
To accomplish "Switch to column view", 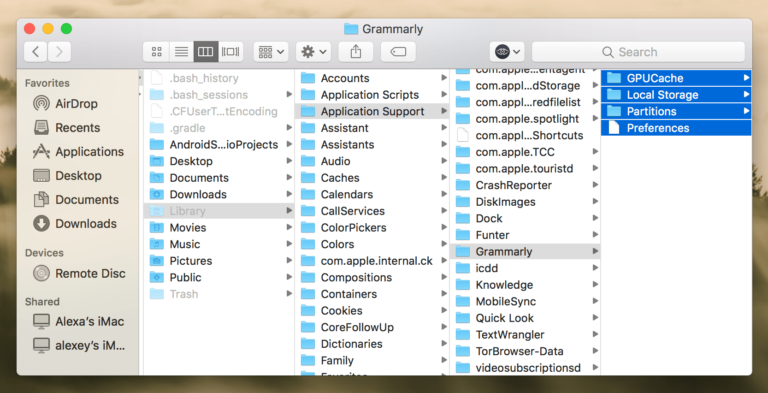I will point(206,52).
